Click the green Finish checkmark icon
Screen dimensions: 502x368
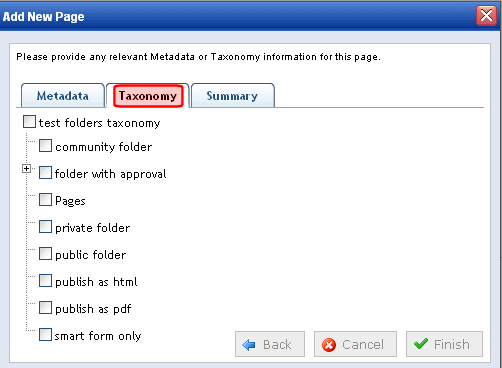[421, 343]
